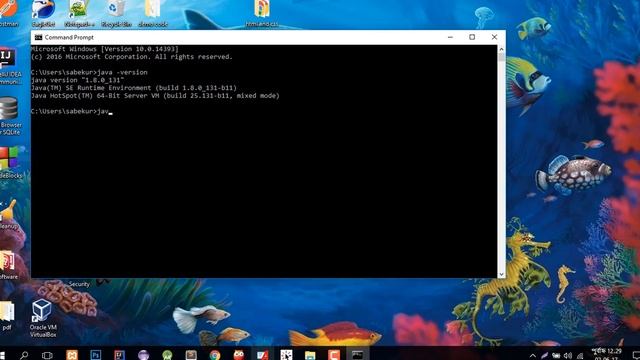The width and height of the screenshot is (640, 360).
Task: Open the Oracle VM VirtualBox desktop shortcut
Action: pos(43,318)
